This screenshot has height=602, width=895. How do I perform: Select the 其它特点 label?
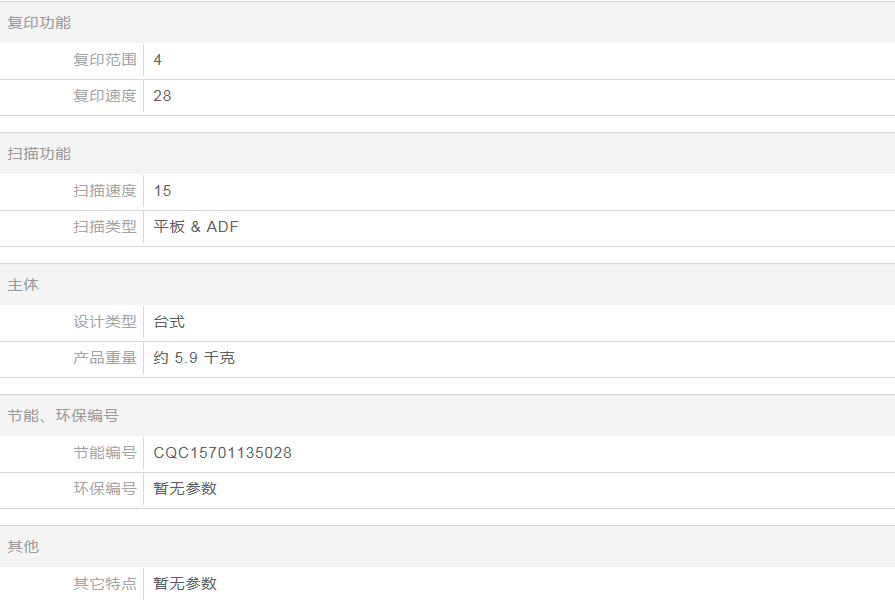click(105, 584)
